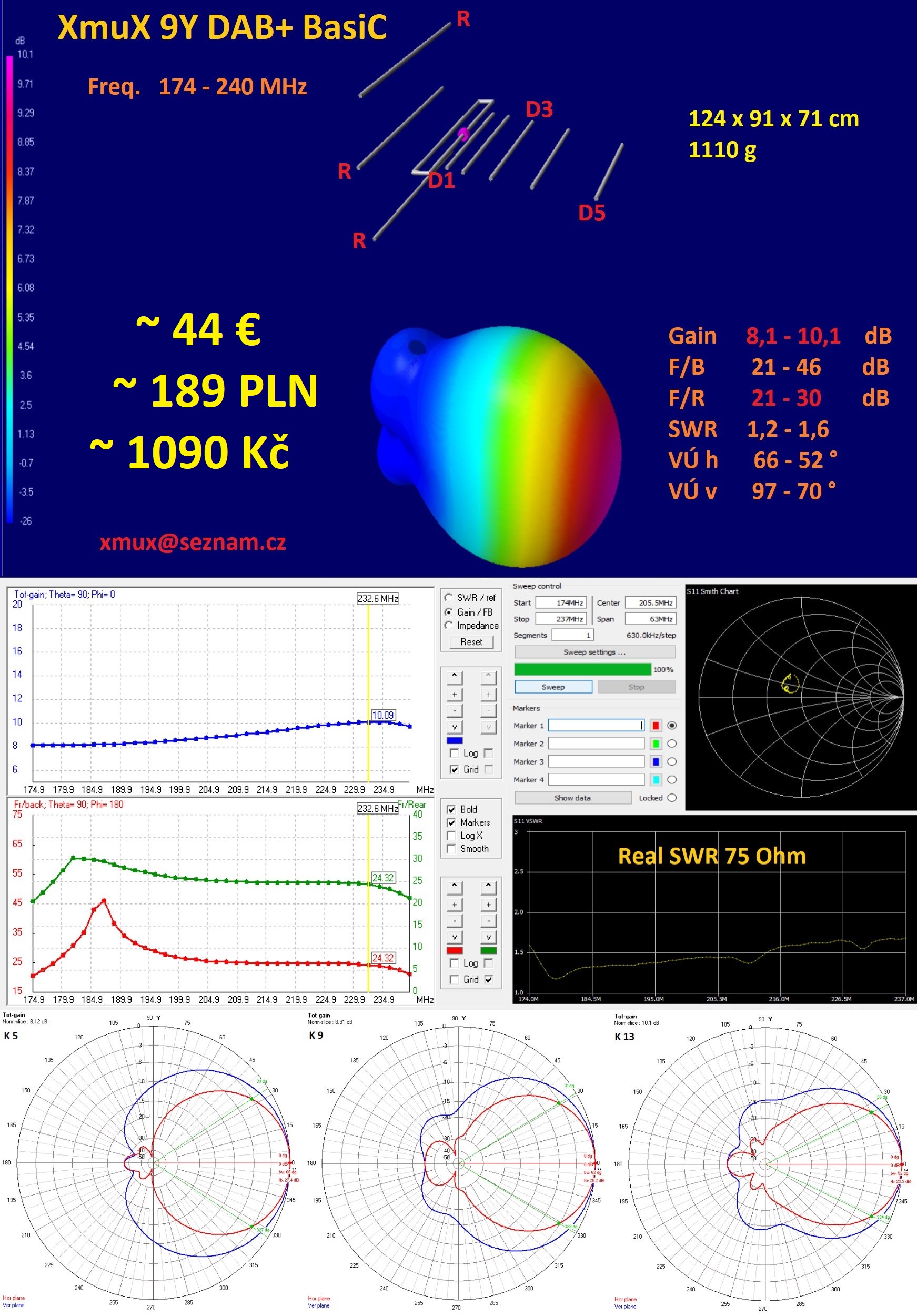Select the Marker 4 radio button
917x1316 pixels.
click(x=672, y=779)
